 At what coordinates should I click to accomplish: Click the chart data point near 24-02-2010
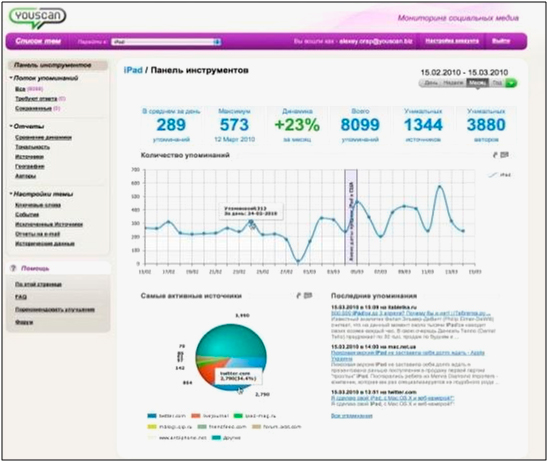point(251,222)
